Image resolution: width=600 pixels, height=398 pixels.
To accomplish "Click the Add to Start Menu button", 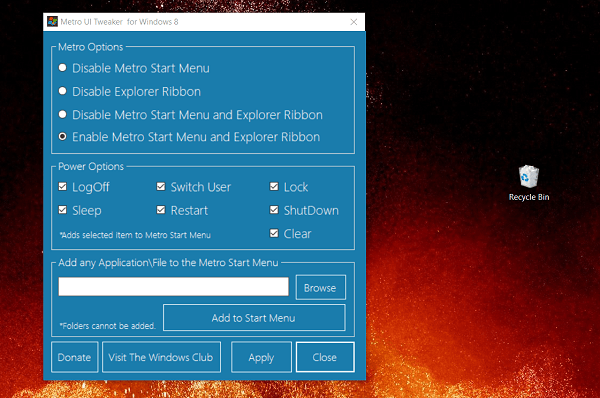I will 254,318.
